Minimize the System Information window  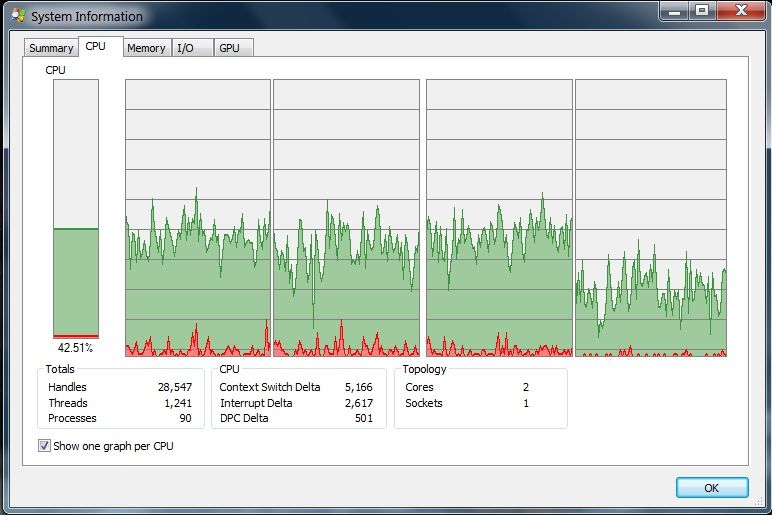click(675, 11)
